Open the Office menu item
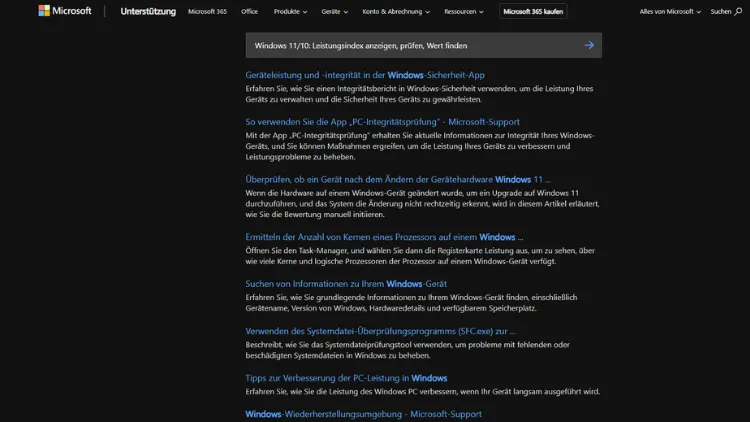750x422 pixels. click(249, 11)
